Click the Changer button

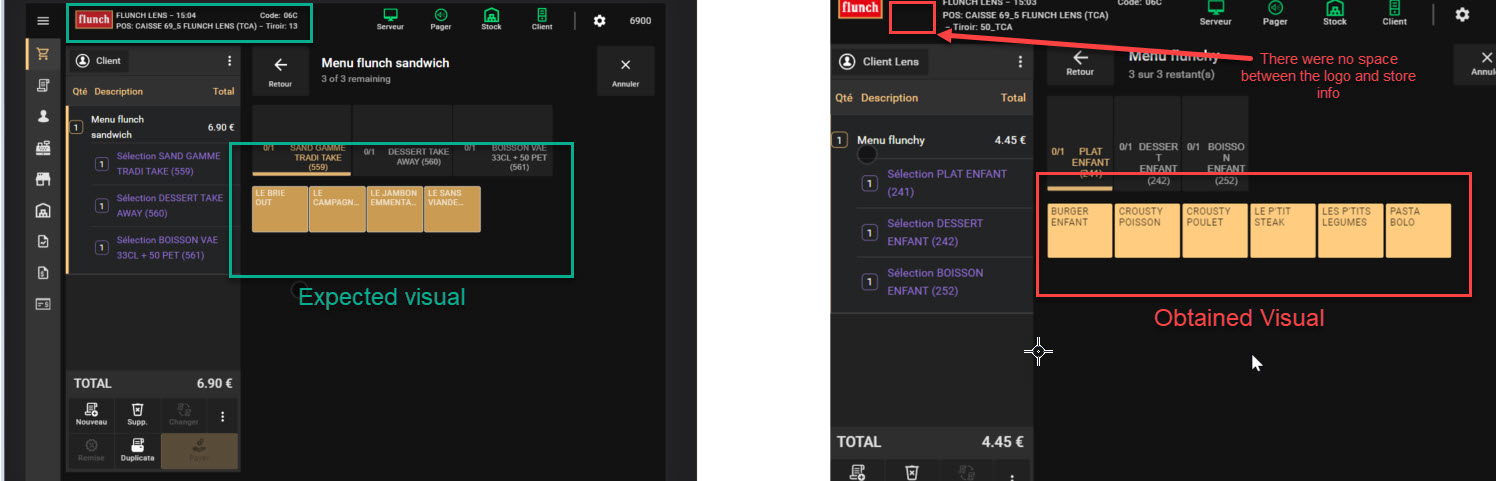click(x=183, y=414)
